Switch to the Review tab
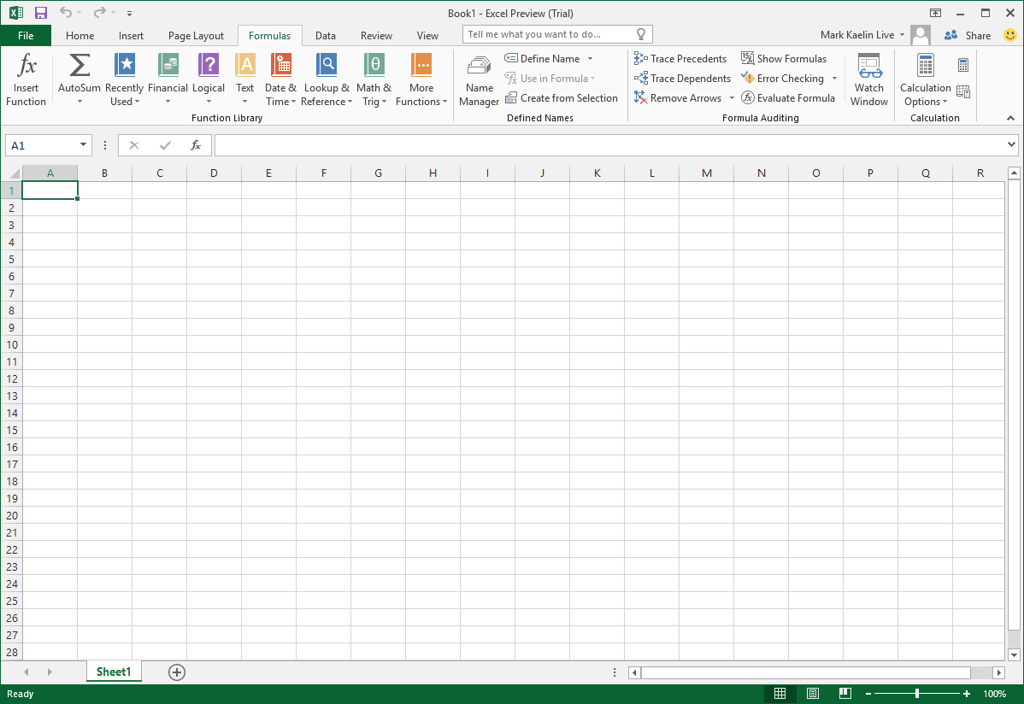The image size is (1024, 704). coord(376,35)
